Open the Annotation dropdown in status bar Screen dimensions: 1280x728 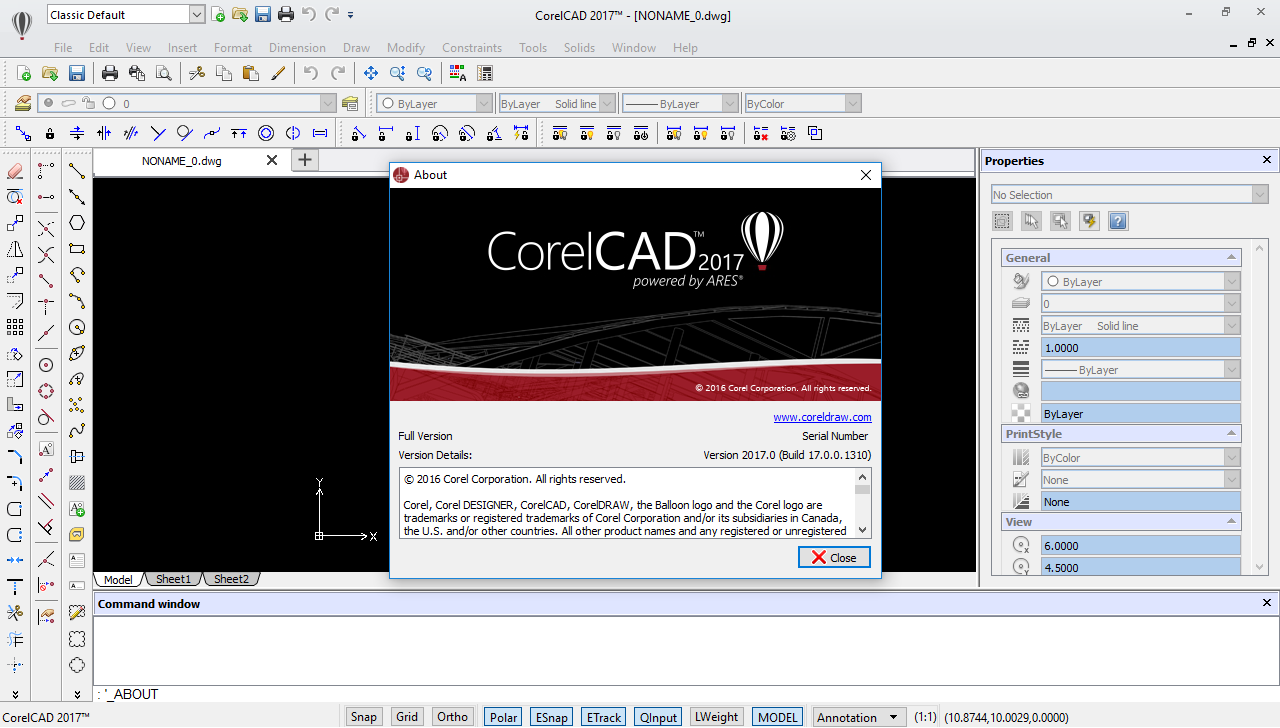pyautogui.click(x=860, y=717)
